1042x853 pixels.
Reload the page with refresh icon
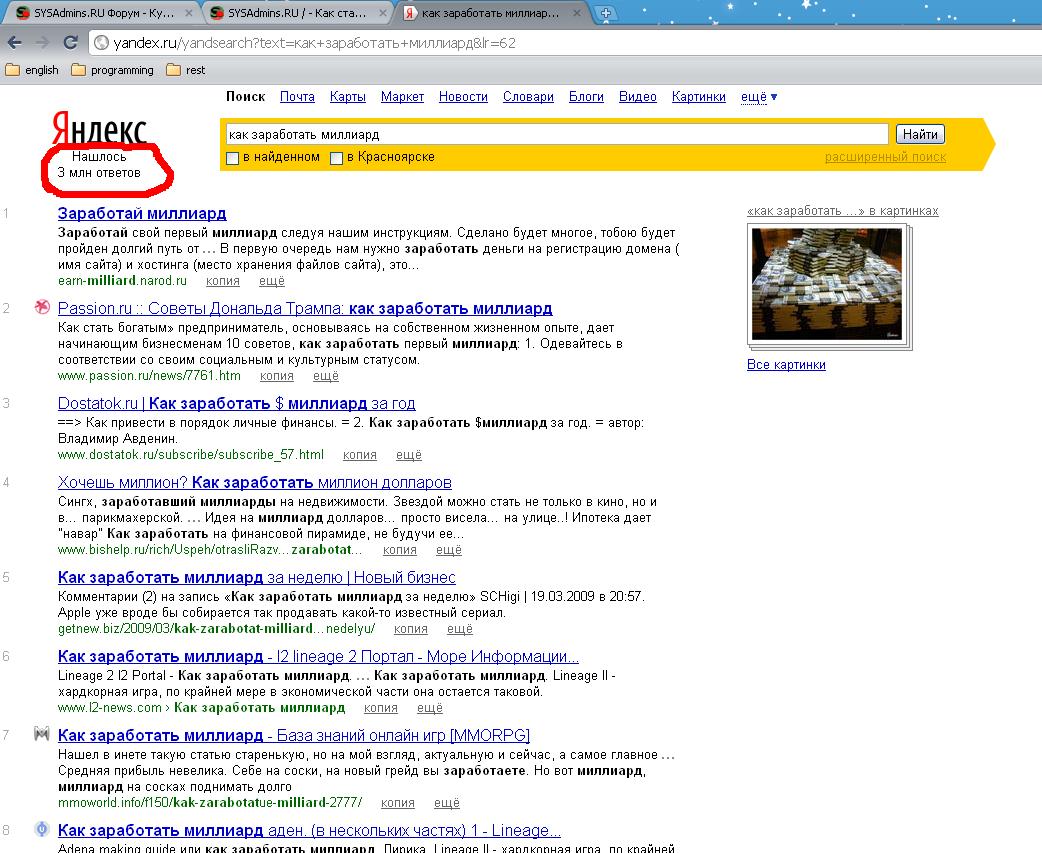[70, 43]
